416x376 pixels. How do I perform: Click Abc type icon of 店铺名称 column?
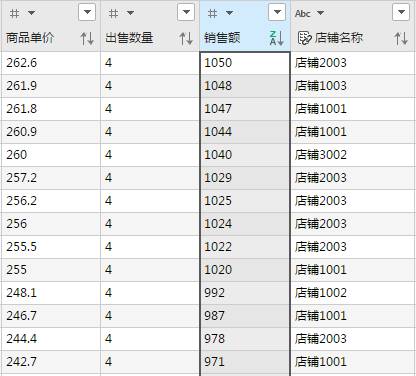click(303, 13)
